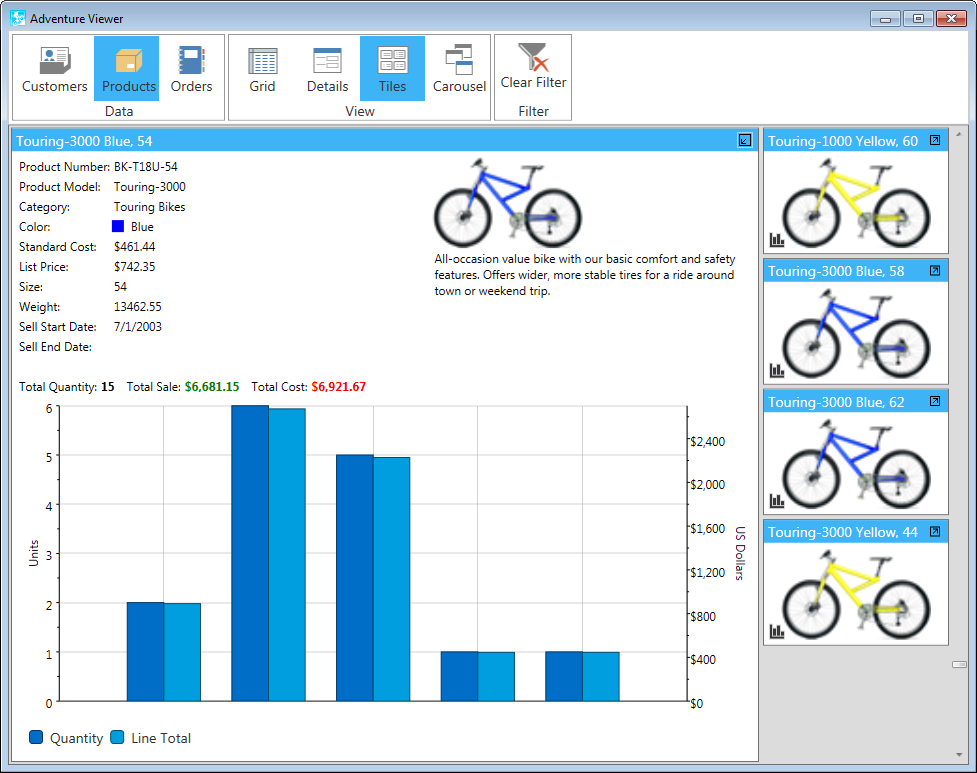This screenshot has width=977, height=773.
Task: Maximize the Touring-3000 Blue, 58 tile
Action: click(935, 270)
